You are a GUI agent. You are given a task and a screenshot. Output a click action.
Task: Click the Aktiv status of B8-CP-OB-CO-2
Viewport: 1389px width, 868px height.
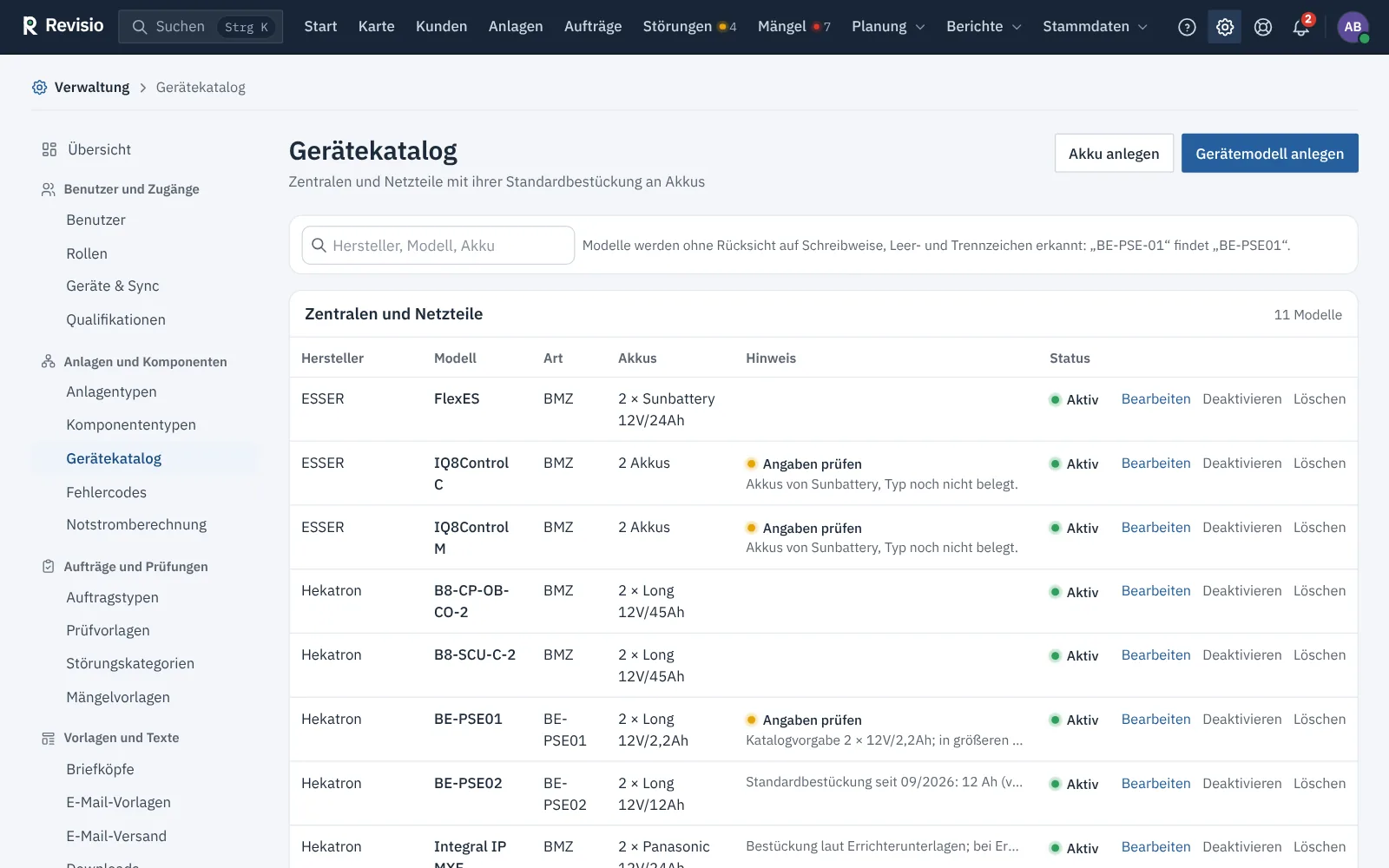[1074, 592]
